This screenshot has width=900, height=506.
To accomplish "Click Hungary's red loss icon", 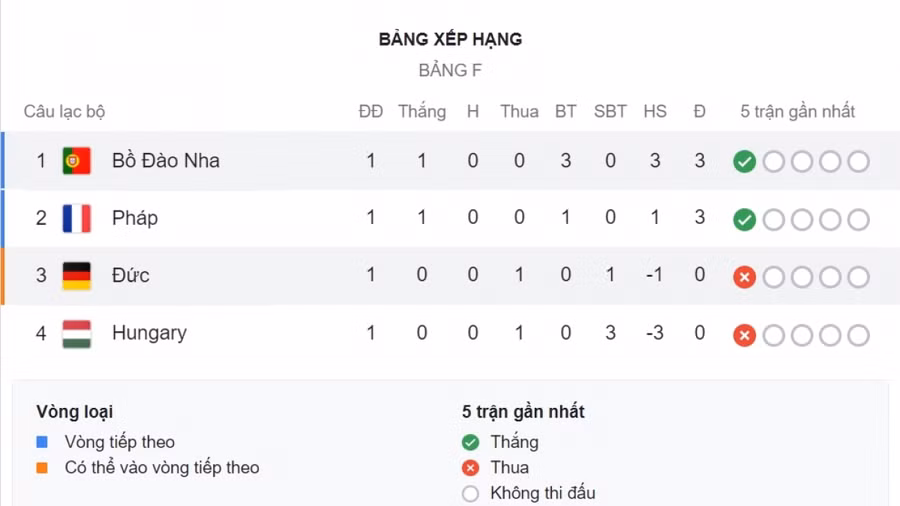I will (x=744, y=335).
